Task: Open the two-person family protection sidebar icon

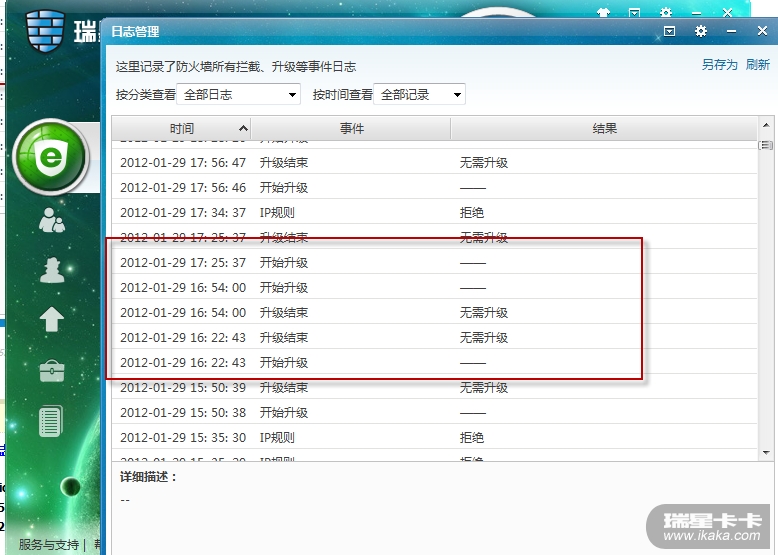Action: (52, 220)
